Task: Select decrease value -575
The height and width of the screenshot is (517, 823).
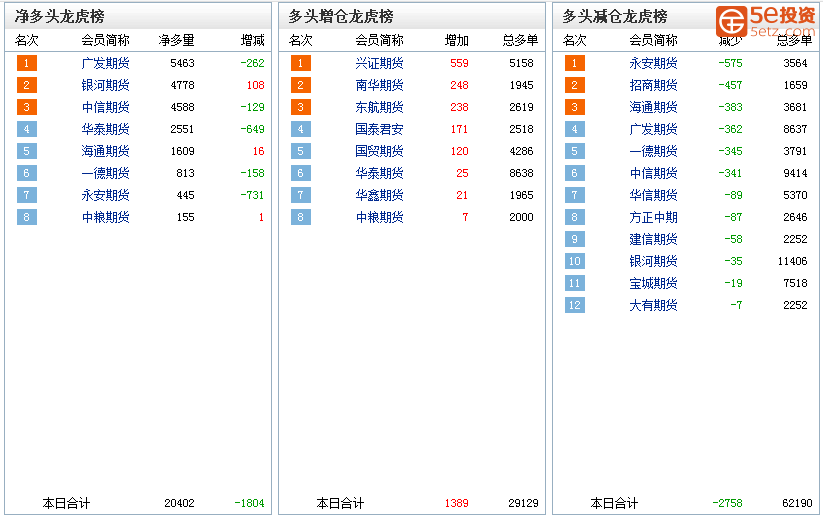Action: coord(730,64)
